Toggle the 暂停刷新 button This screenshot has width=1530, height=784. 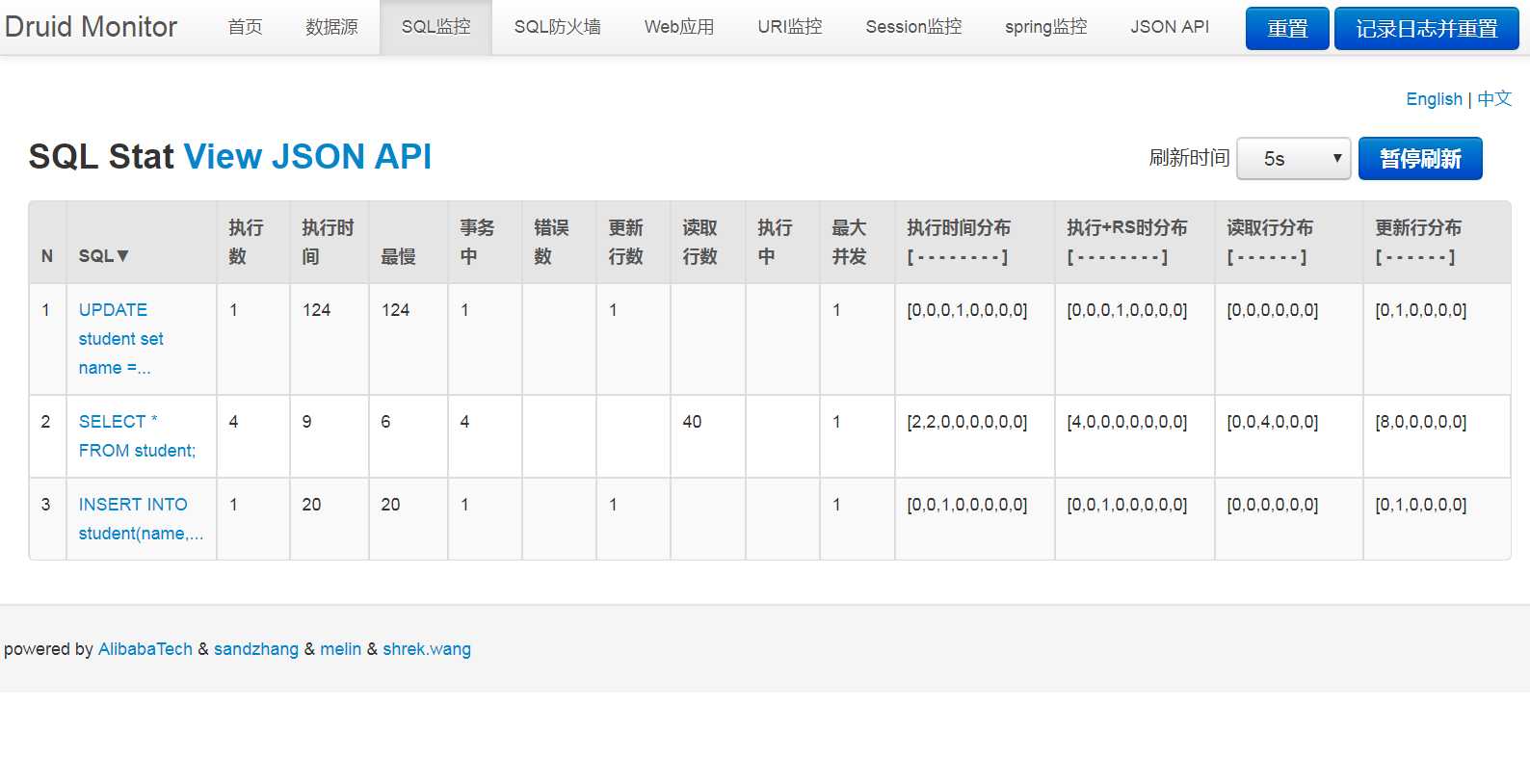tap(1420, 159)
